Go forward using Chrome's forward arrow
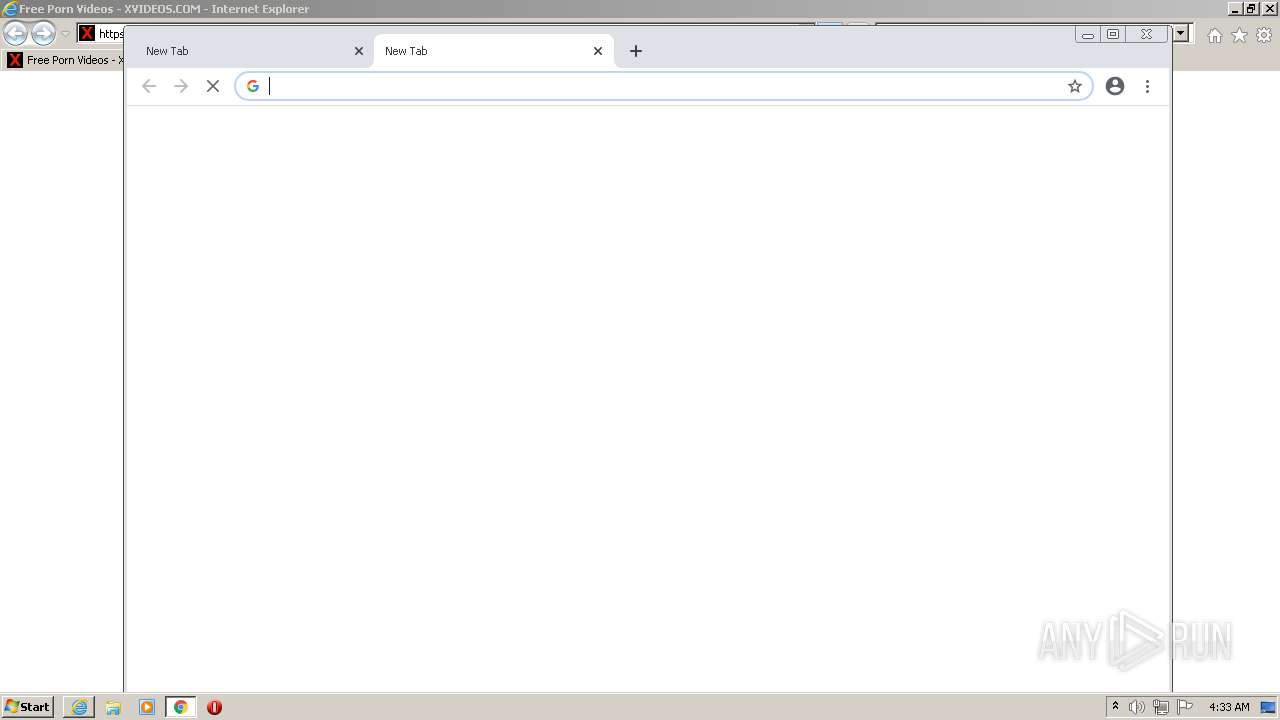The height and width of the screenshot is (720, 1280). [x=181, y=86]
